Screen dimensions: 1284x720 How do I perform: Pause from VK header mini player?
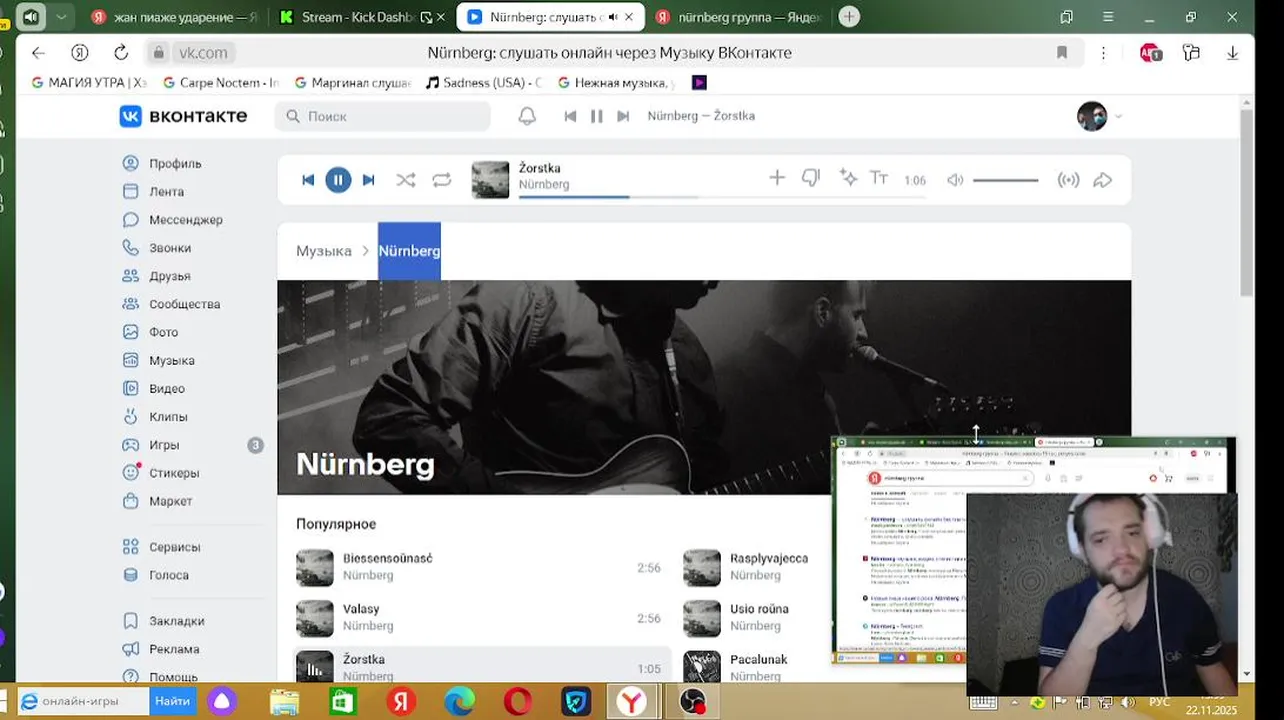[x=597, y=116]
